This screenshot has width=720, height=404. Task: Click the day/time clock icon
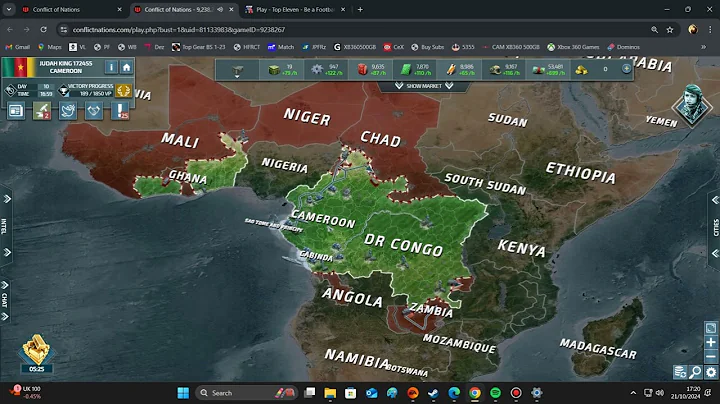pos(10,90)
